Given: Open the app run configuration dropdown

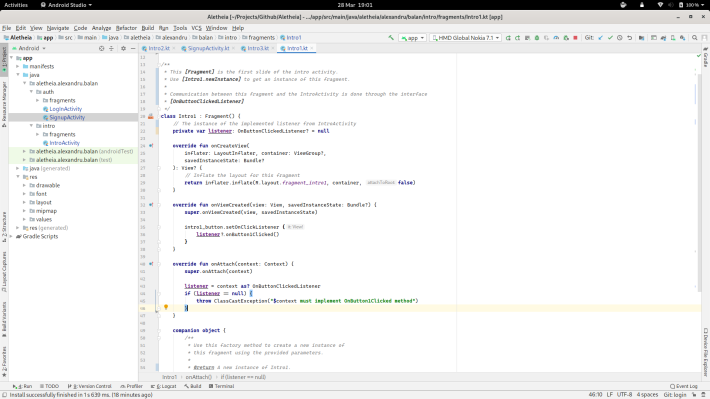Looking at the screenshot, I should pyautogui.click(x=412, y=38).
